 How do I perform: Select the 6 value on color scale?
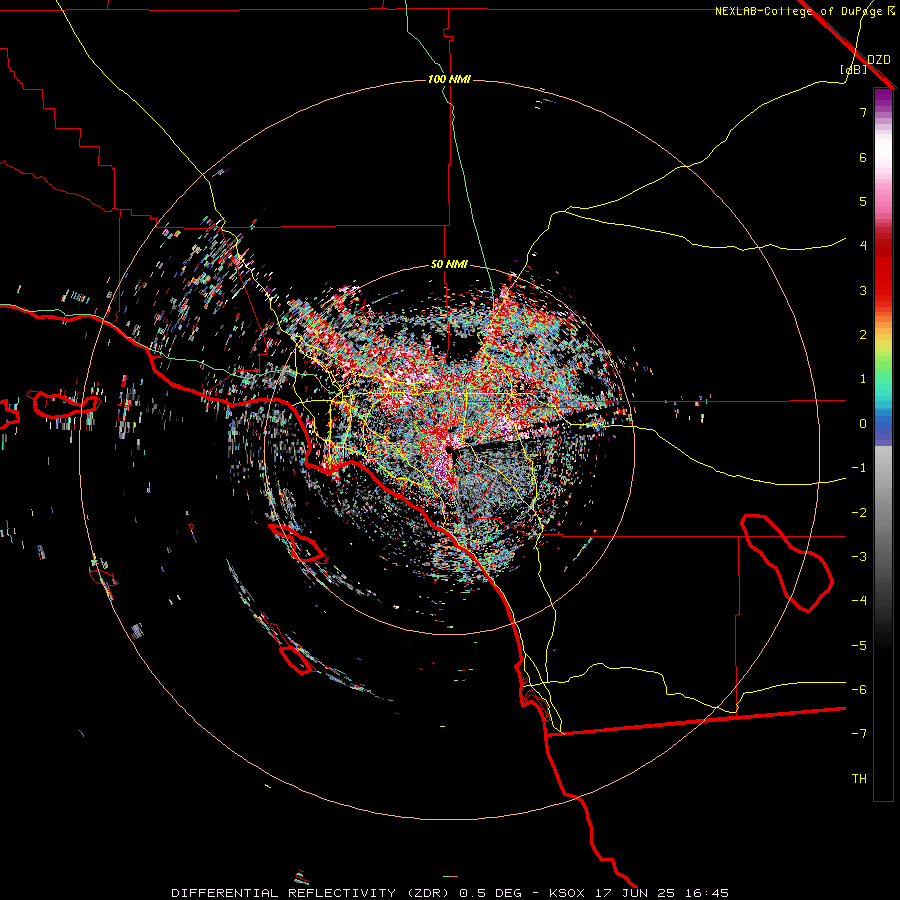pos(863,157)
